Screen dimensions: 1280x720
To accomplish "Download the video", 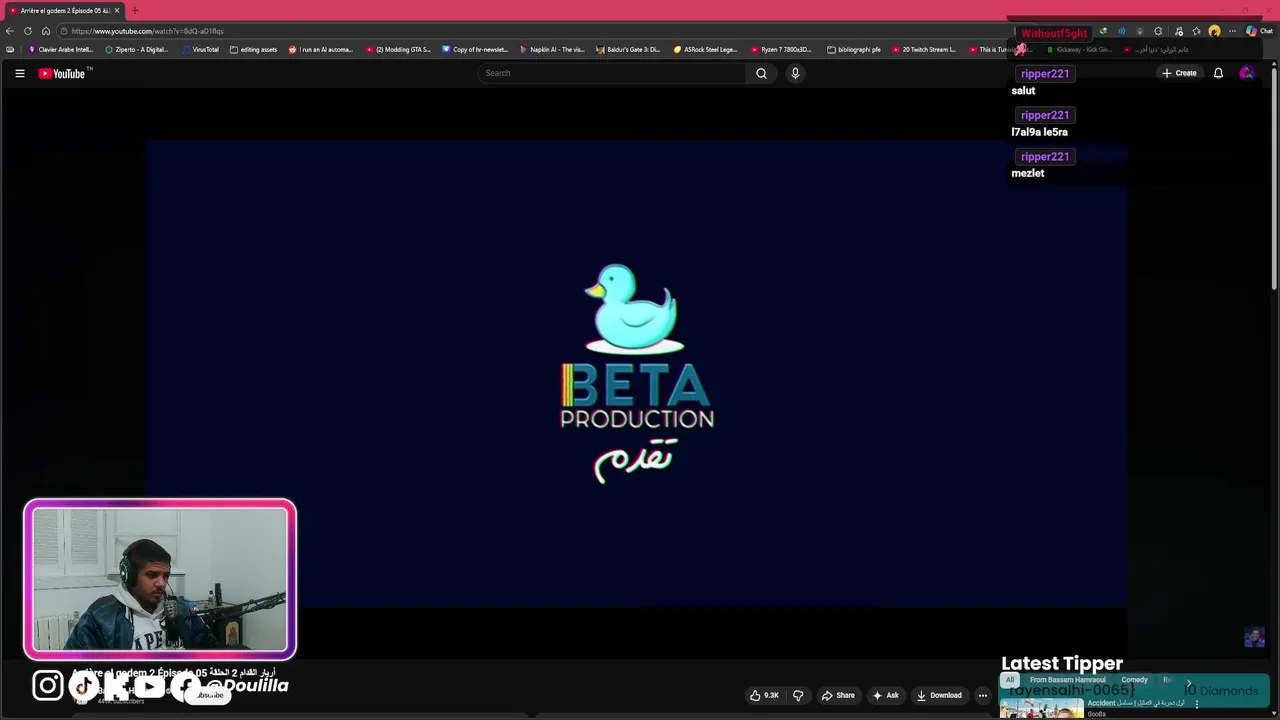I will [x=939, y=695].
